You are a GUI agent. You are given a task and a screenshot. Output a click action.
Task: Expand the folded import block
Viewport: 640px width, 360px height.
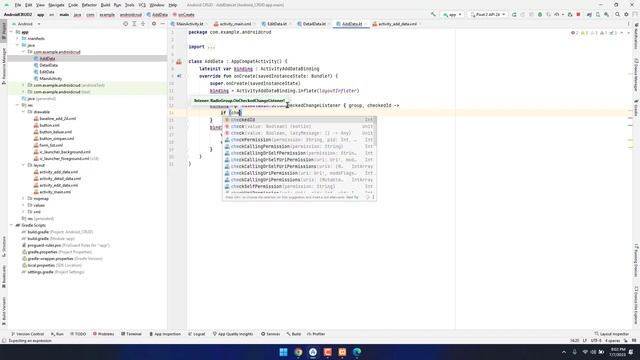click(211, 47)
